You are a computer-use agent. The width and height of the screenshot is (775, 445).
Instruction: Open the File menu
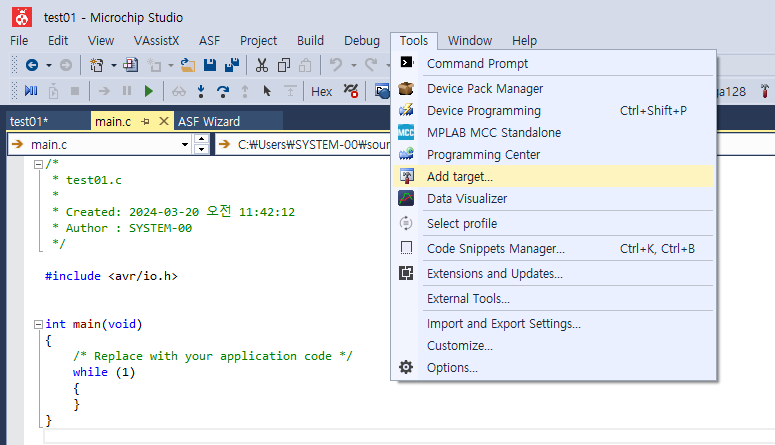[19, 41]
